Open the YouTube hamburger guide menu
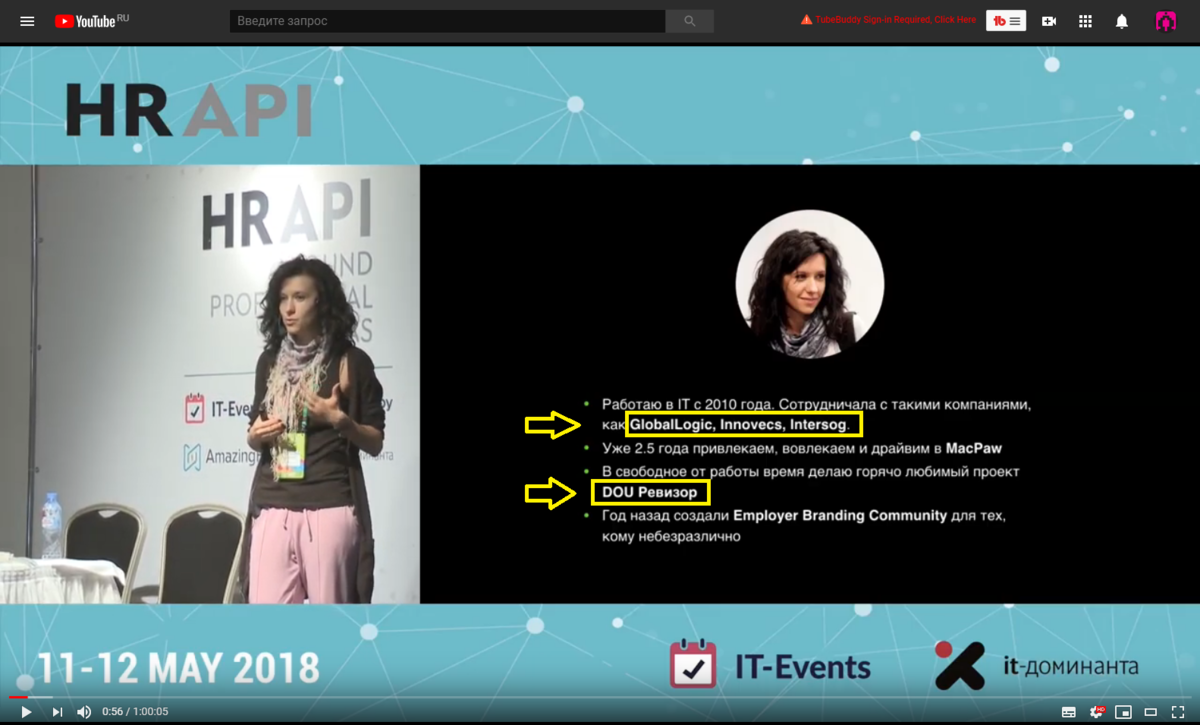The image size is (1200, 725). pyautogui.click(x=27, y=21)
